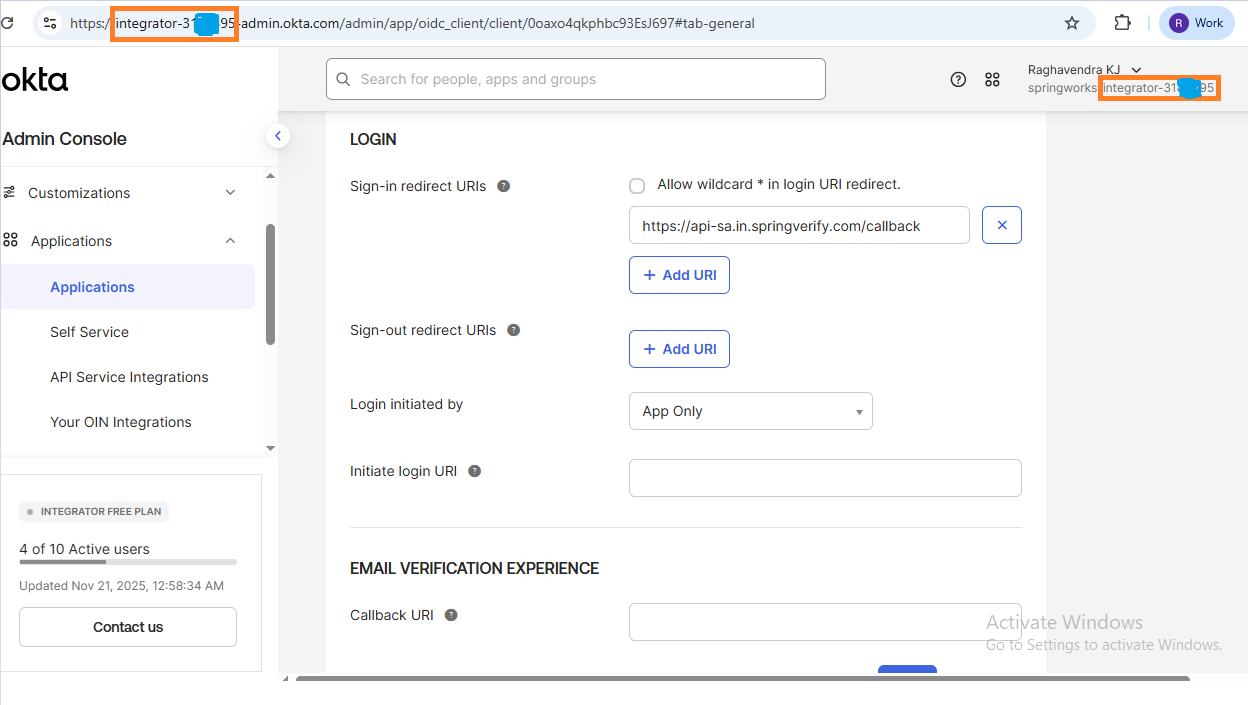This screenshot has height=705, width=1248.
Task: Open API Service Integrations in sidebar
Action: (129, 377)
